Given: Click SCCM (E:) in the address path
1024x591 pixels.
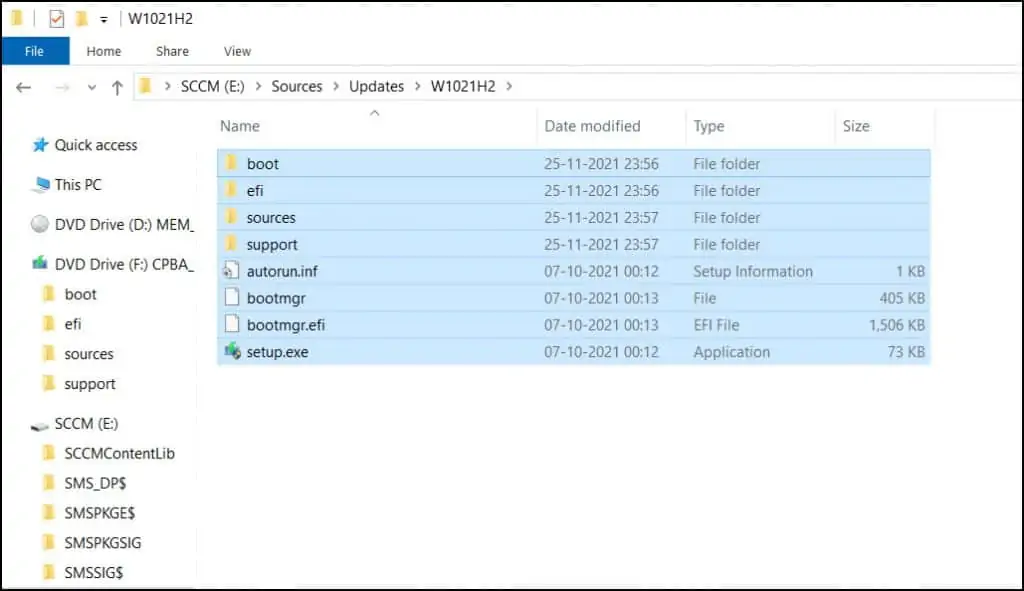Looking at the screenshot, I should coord(212,86).
